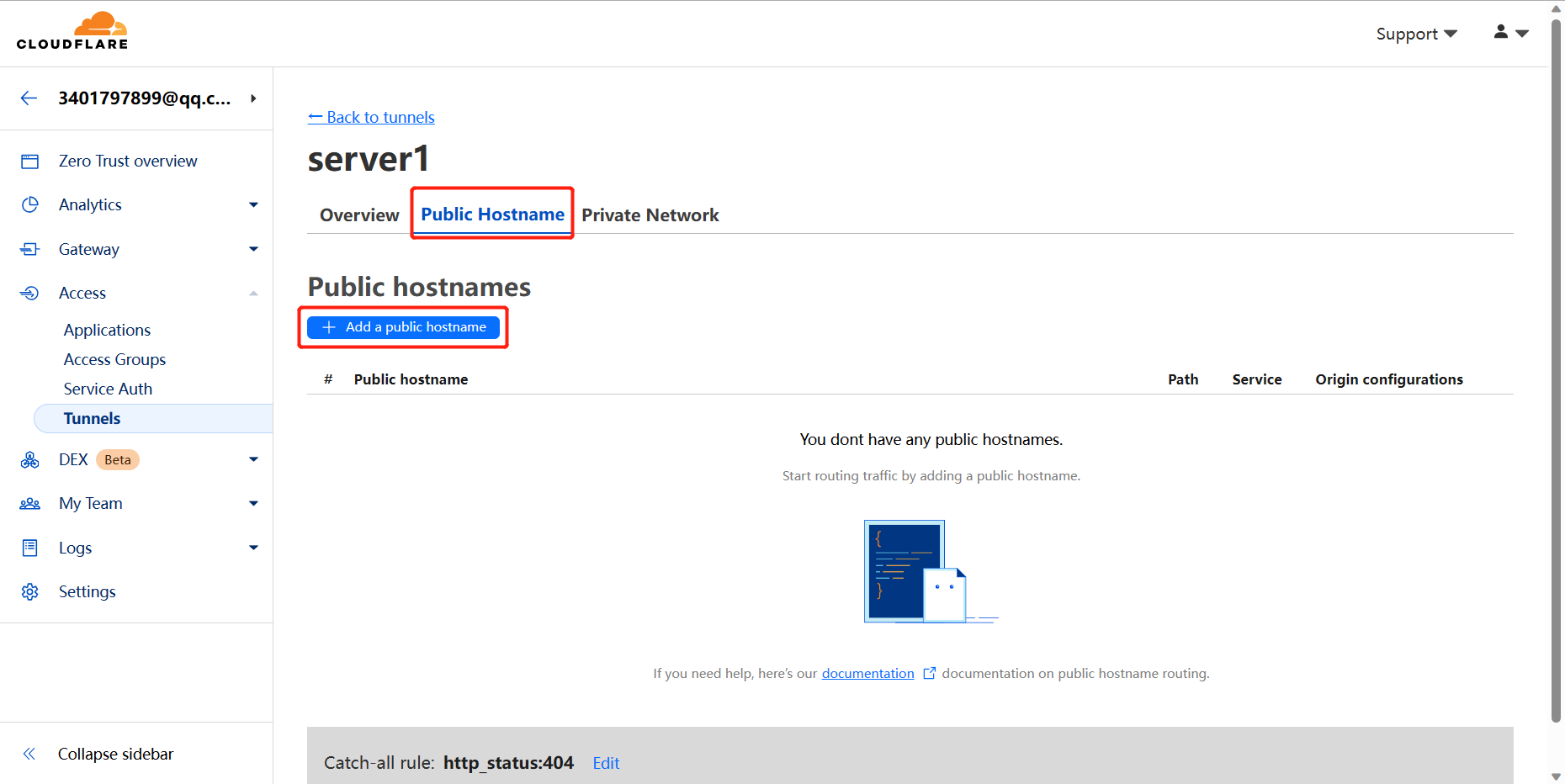
Task: Click the Settings gear icon
Action: click(30, 592)
